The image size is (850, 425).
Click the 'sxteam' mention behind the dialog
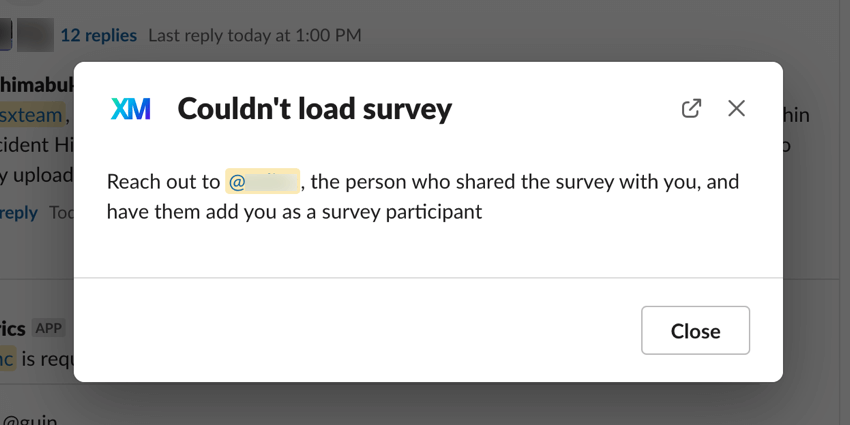(32, 115)
